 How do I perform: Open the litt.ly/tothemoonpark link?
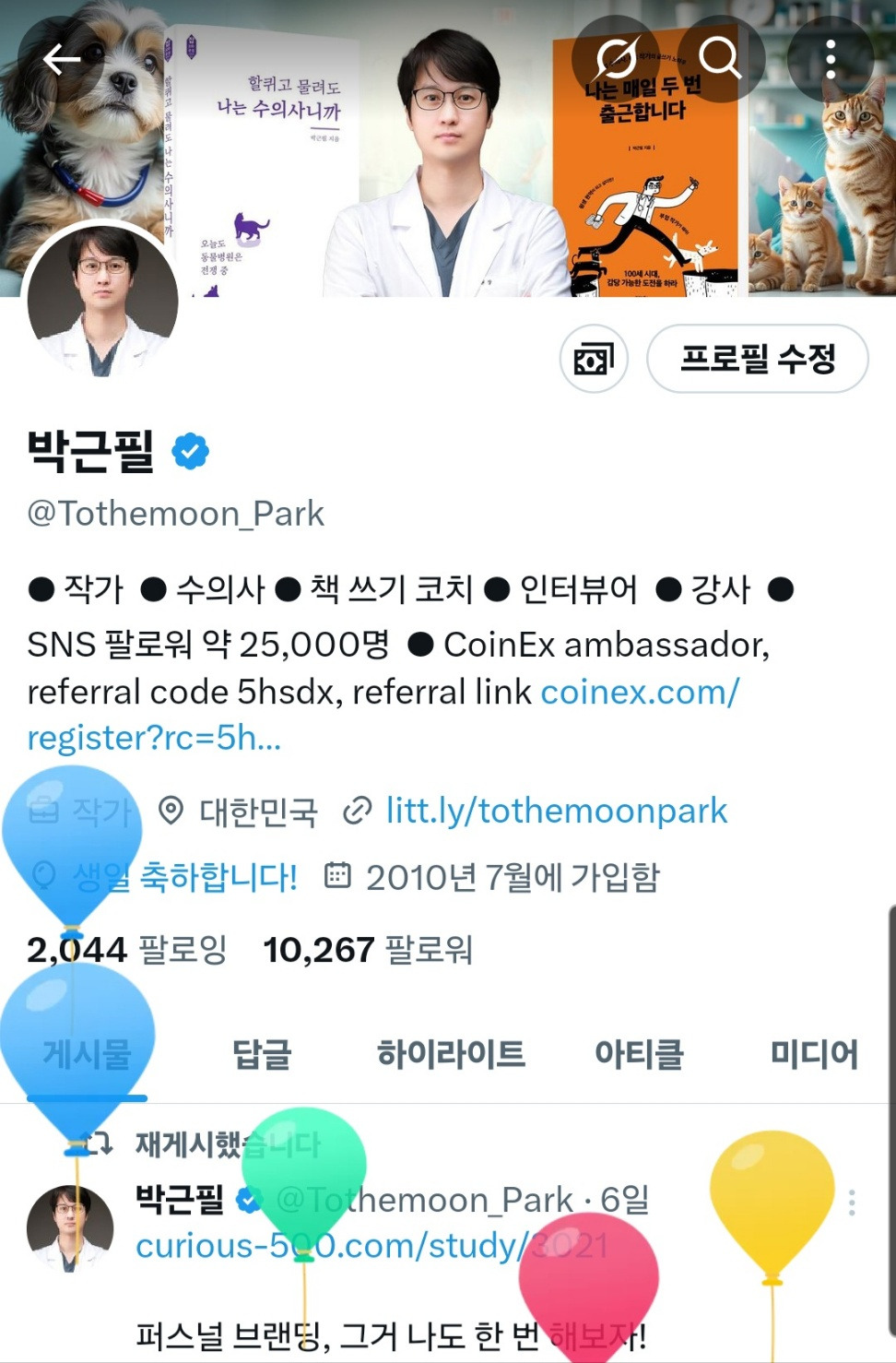click(557, 811)
